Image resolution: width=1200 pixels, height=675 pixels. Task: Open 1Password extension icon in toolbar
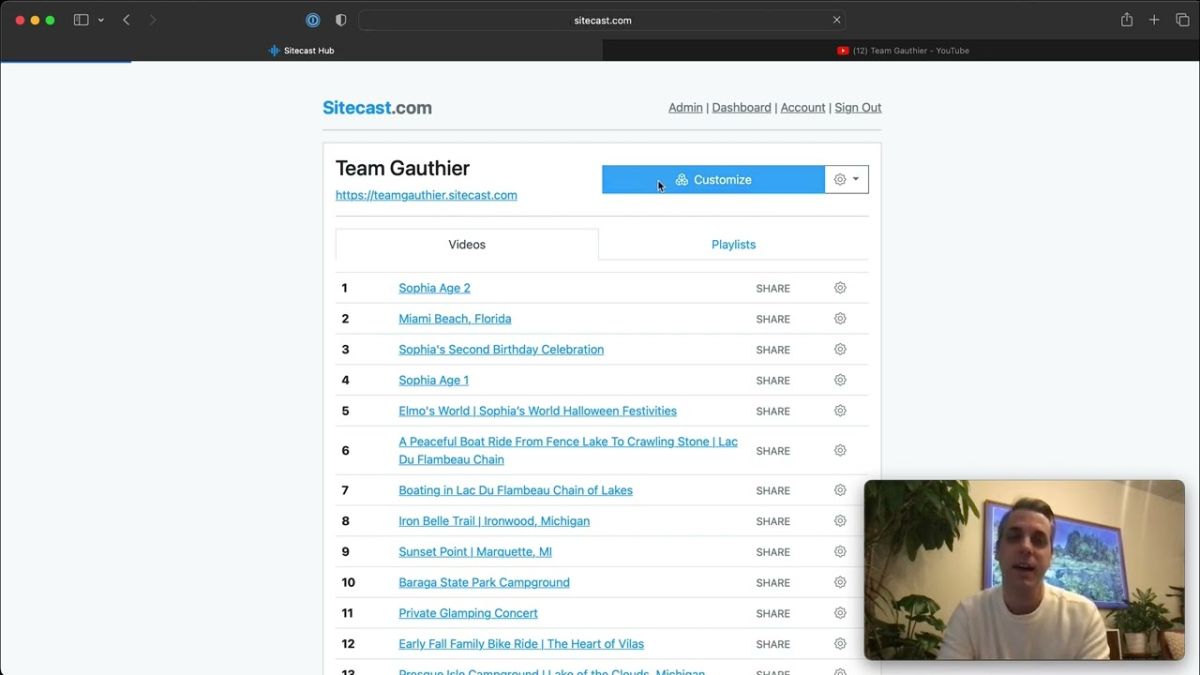pos(313,20)
